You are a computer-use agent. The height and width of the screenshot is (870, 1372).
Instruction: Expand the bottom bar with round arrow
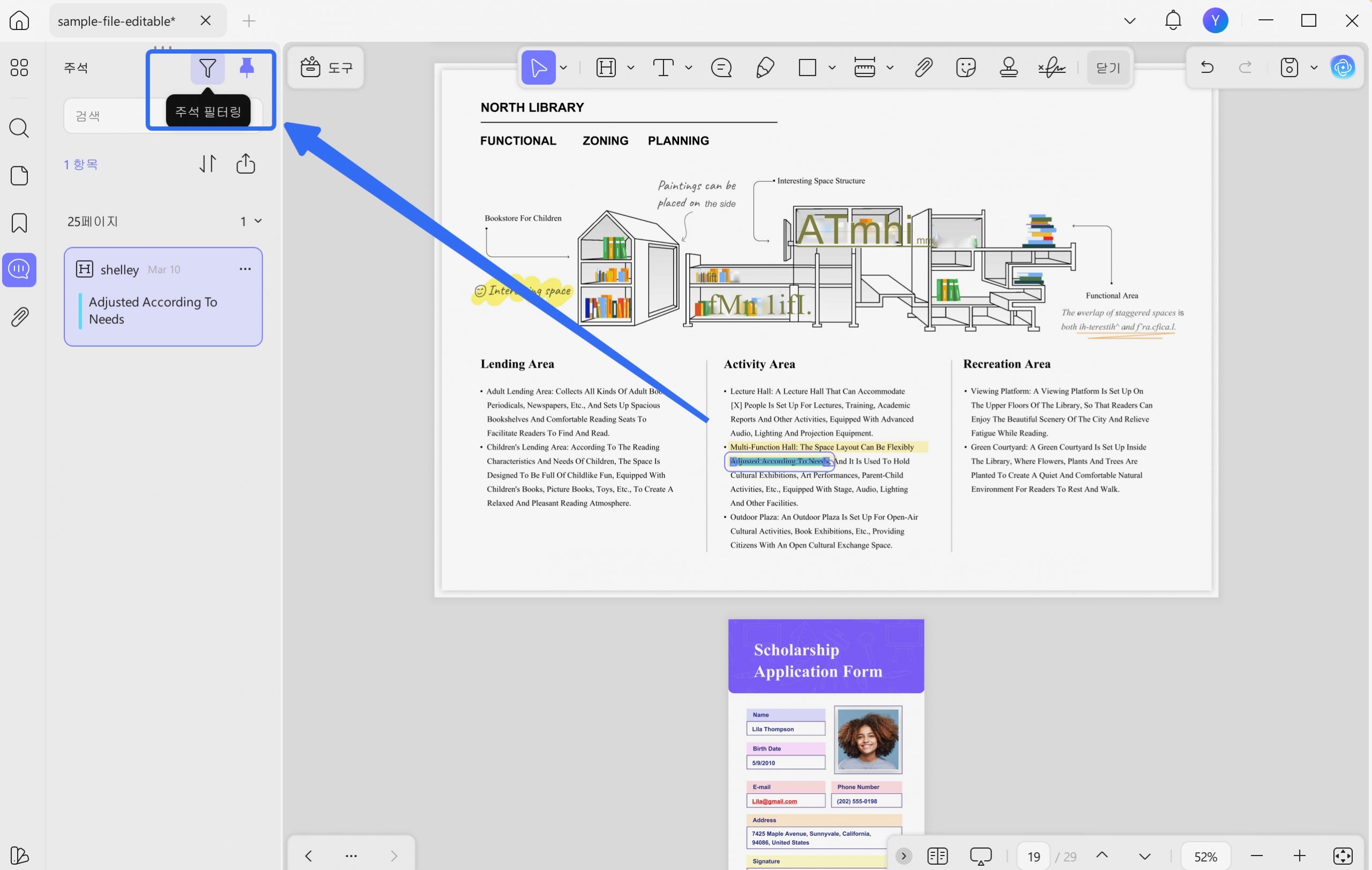[903, 856]
